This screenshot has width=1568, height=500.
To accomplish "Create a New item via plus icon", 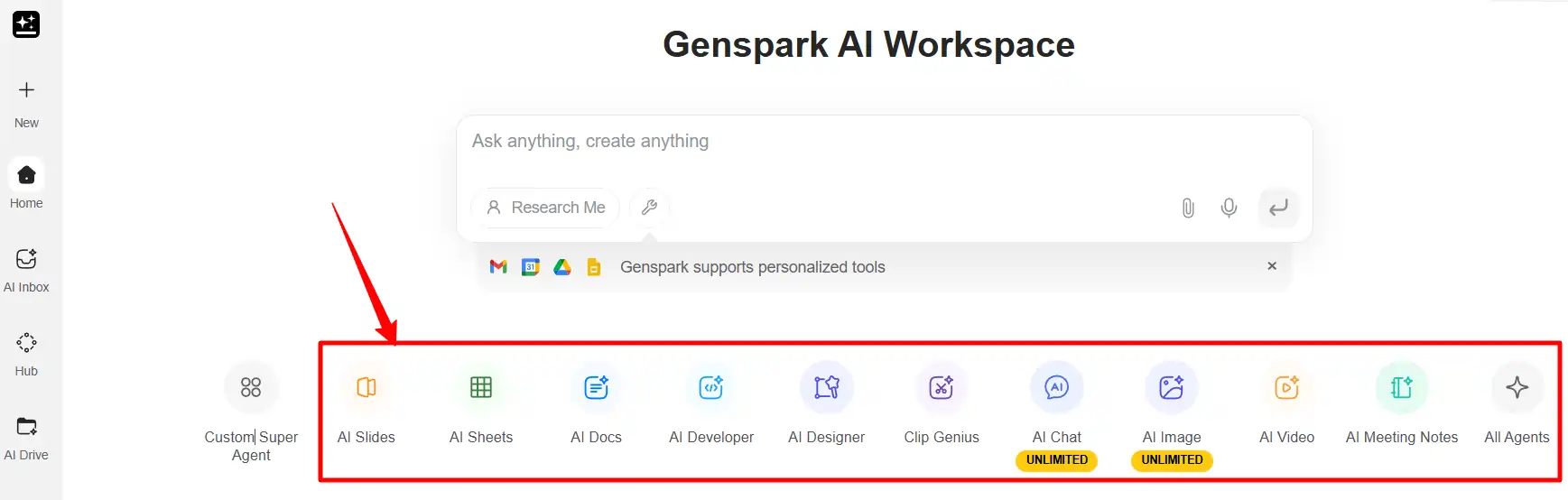I will pyautogui.click(x=26, y=89).
